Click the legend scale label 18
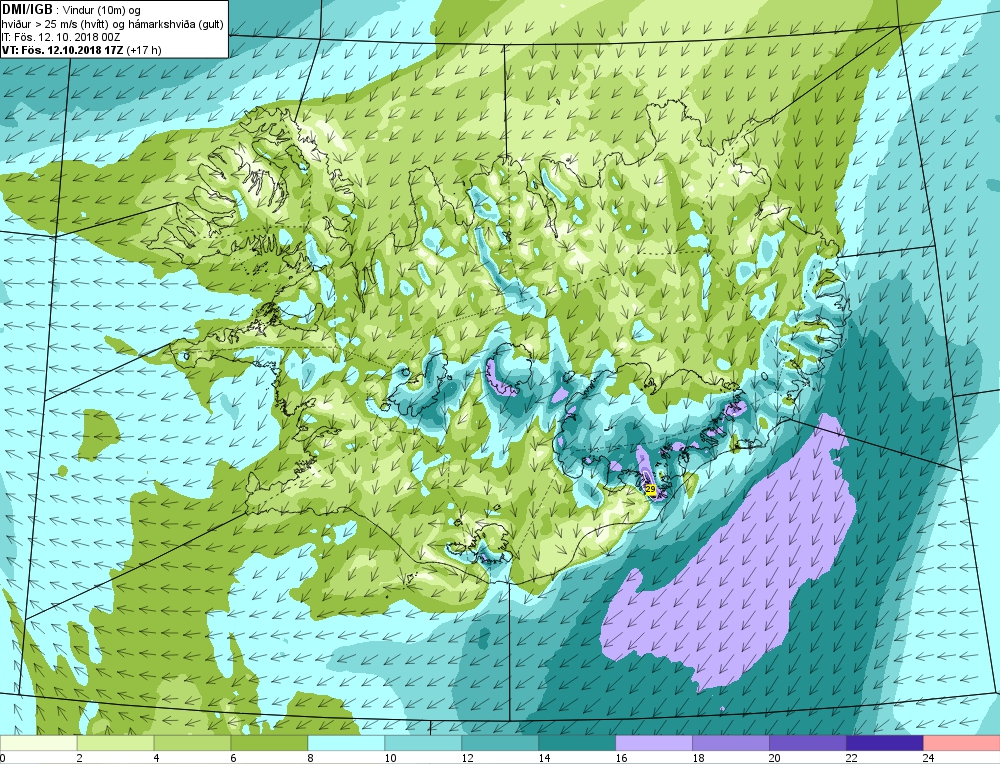1000x764 pixels. [698, 758]
